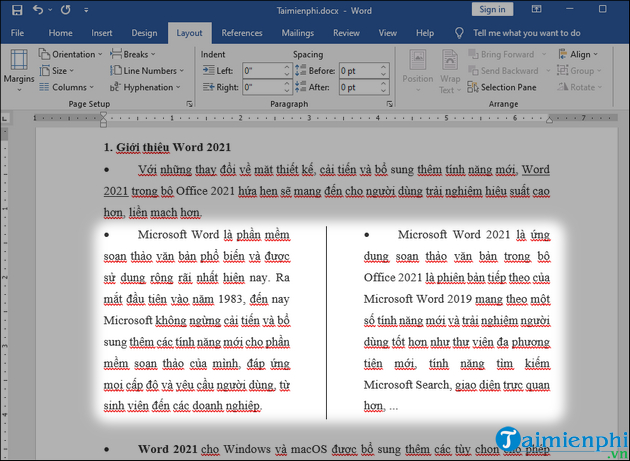Switch to the Insert tab

102,33
